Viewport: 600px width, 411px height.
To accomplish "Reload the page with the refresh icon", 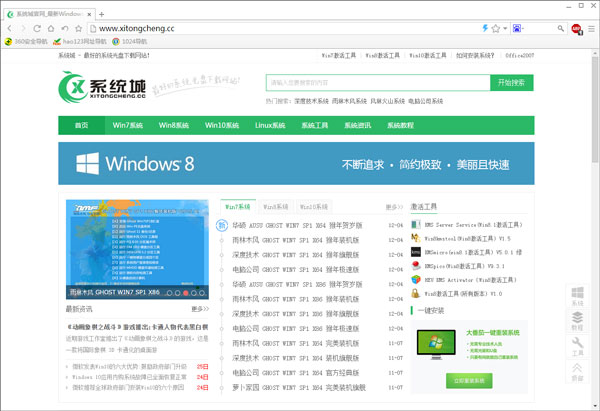I will [x=37, y=28].
